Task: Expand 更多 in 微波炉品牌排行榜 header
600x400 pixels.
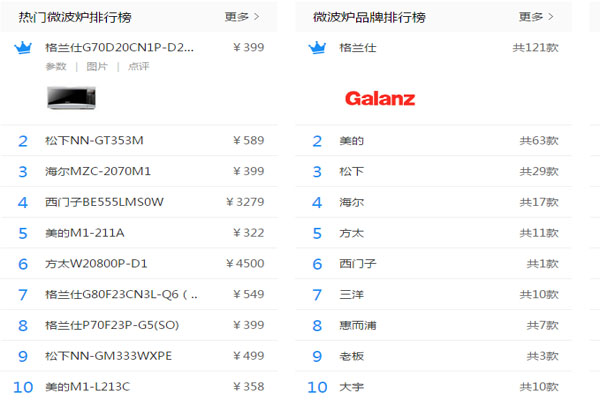Action: click(x=536, y=17)
